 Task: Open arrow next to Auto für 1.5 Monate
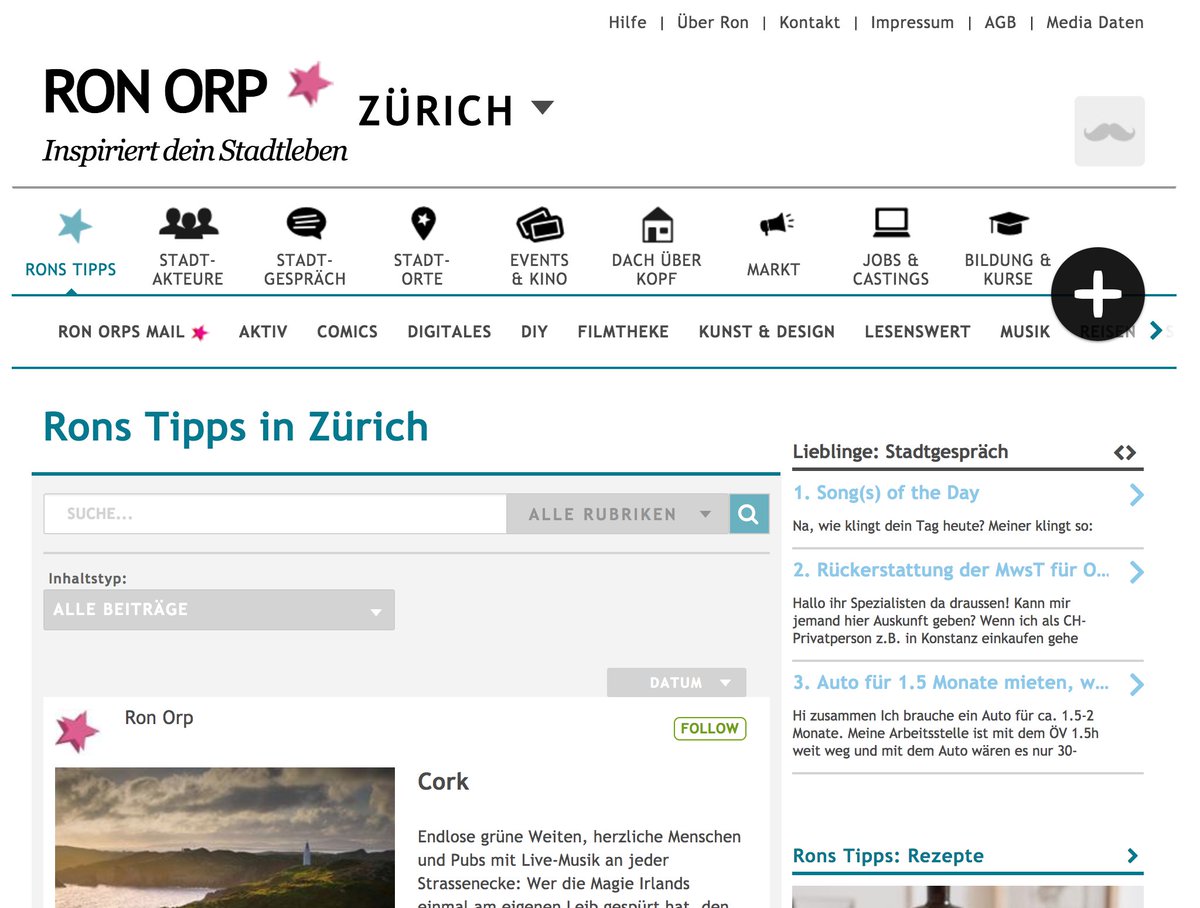pyautogui.click(x=1136, y=684)
